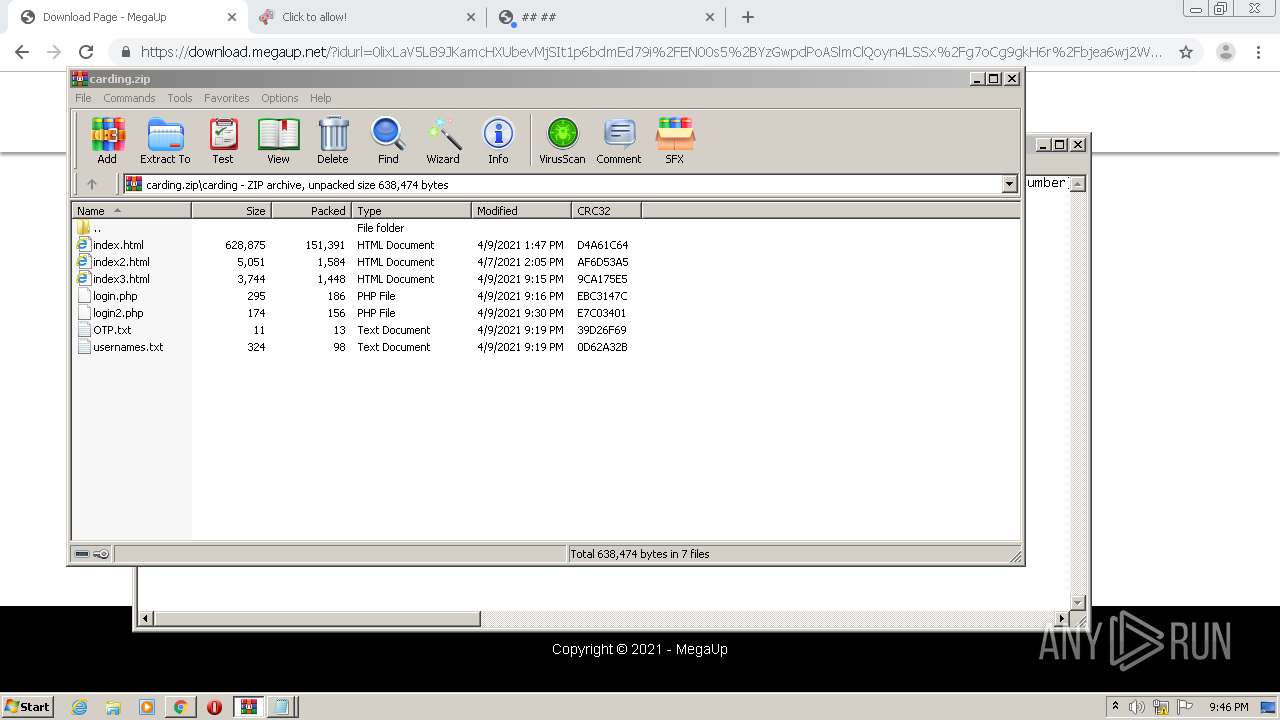The image size is (1280, 720).
Task: Select the login.php file
Action: tap(115, 296)
